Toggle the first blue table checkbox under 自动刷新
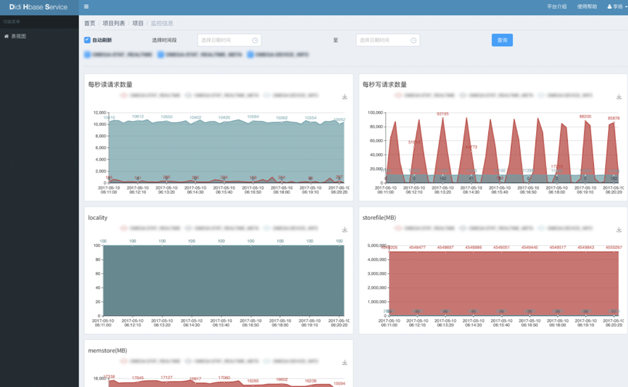The height and width of the screenshot is (387, 628). 87,54
